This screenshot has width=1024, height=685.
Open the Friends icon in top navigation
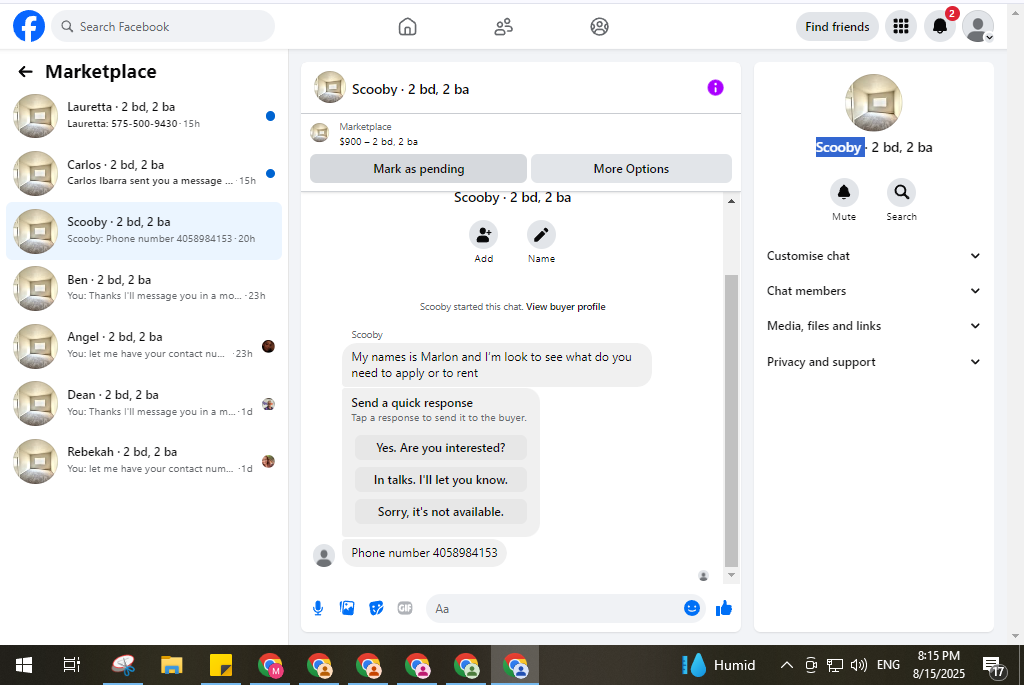click(504, 27)
